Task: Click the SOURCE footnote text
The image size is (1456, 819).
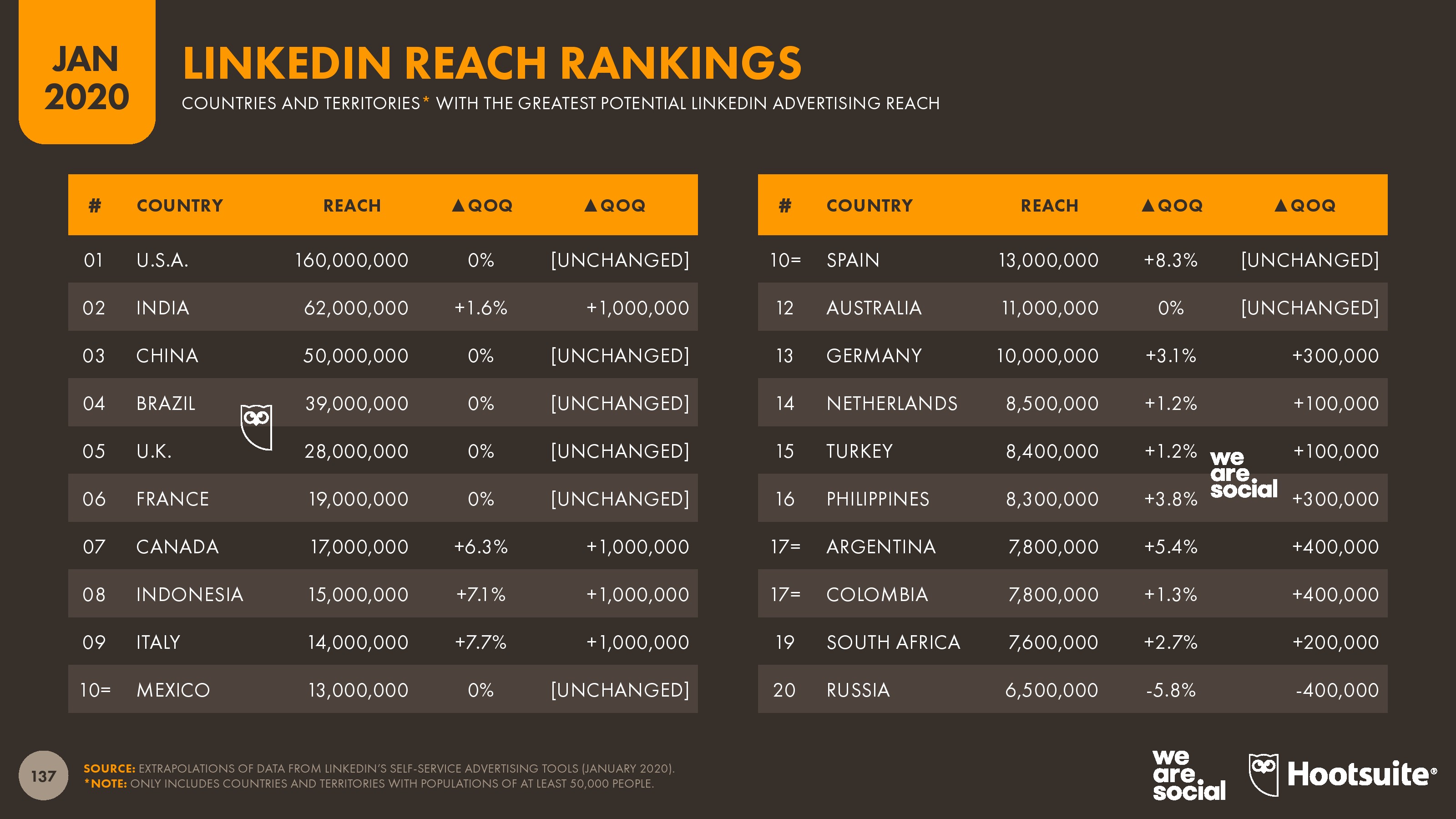Action: point(379,768)
